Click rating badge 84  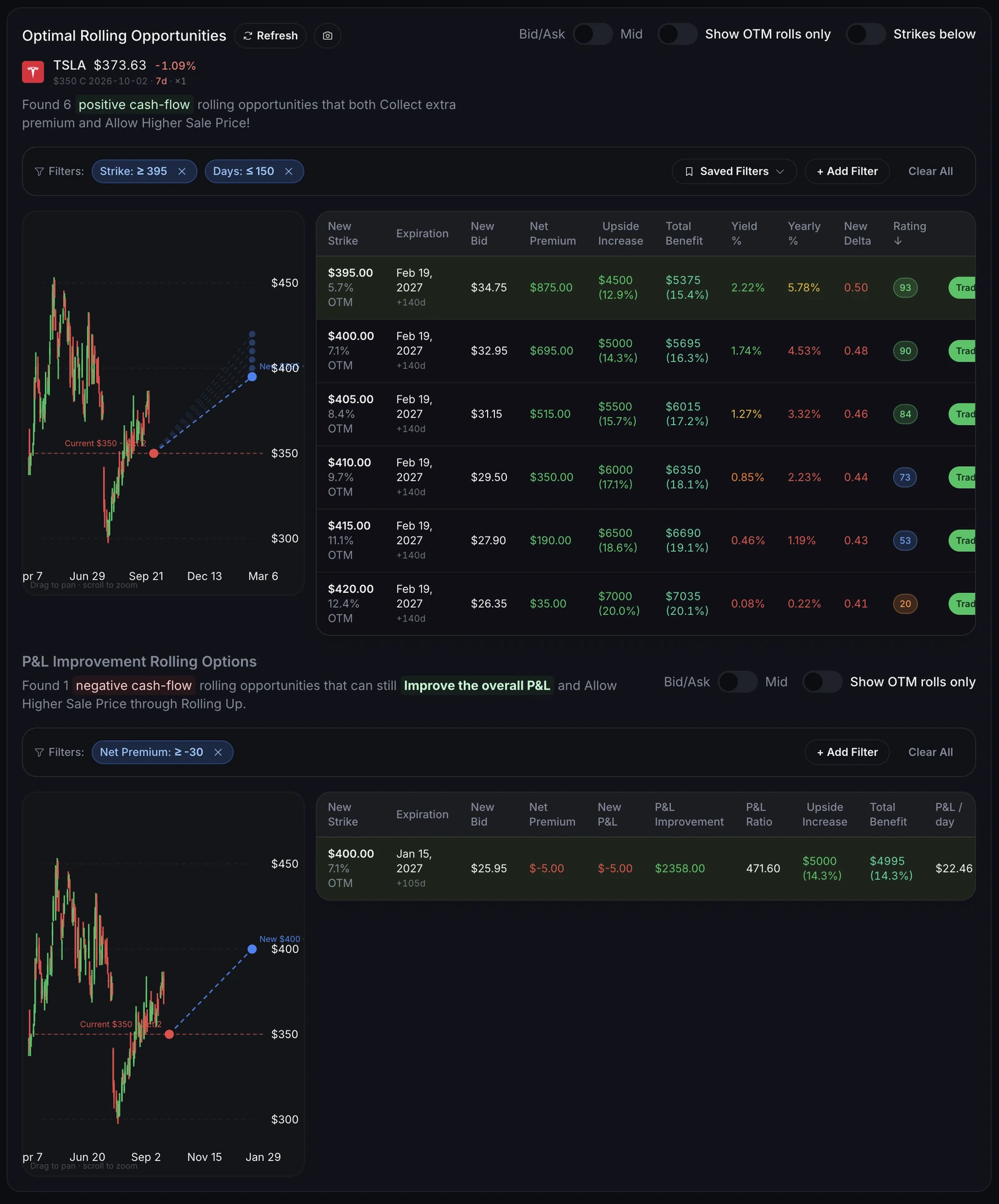(905, 414)
